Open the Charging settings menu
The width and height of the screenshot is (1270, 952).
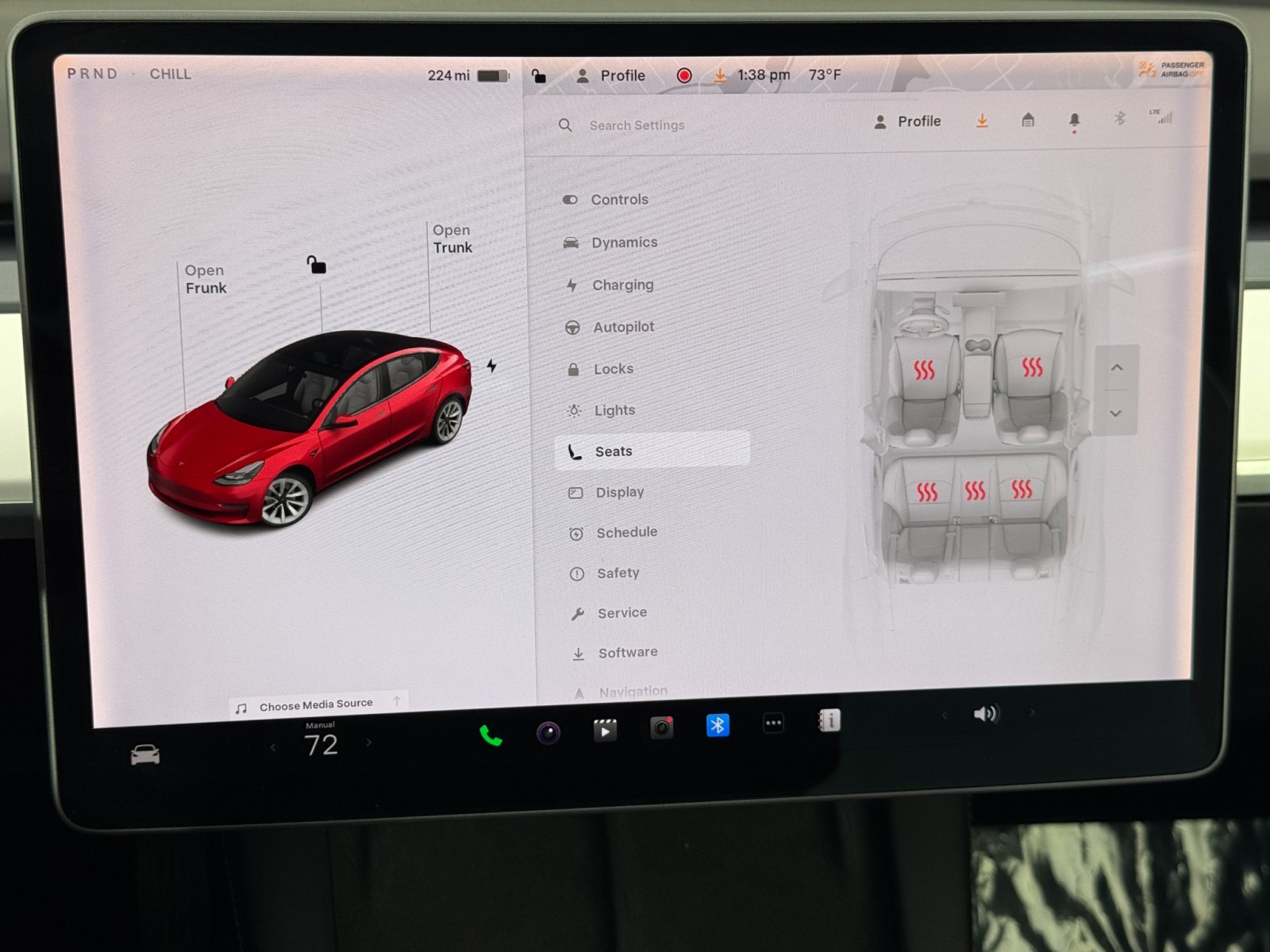[622, 285]
